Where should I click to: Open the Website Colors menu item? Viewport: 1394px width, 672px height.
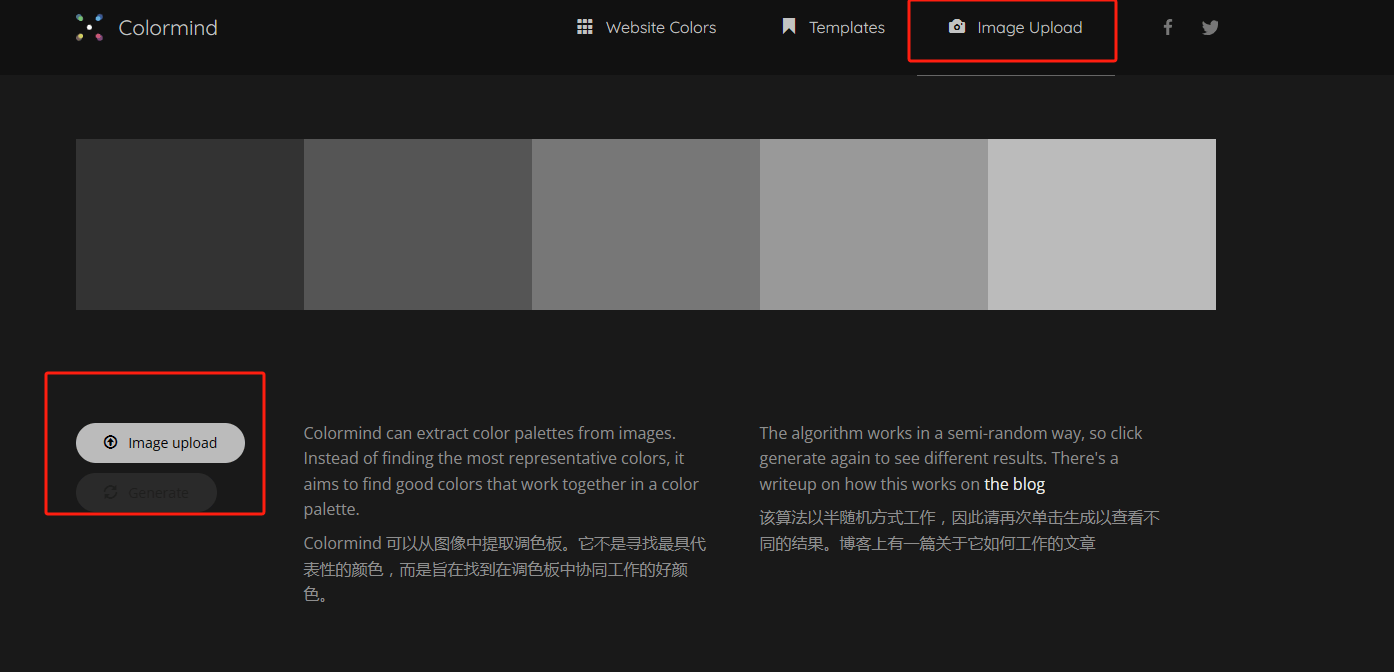[x=660, y=27]
